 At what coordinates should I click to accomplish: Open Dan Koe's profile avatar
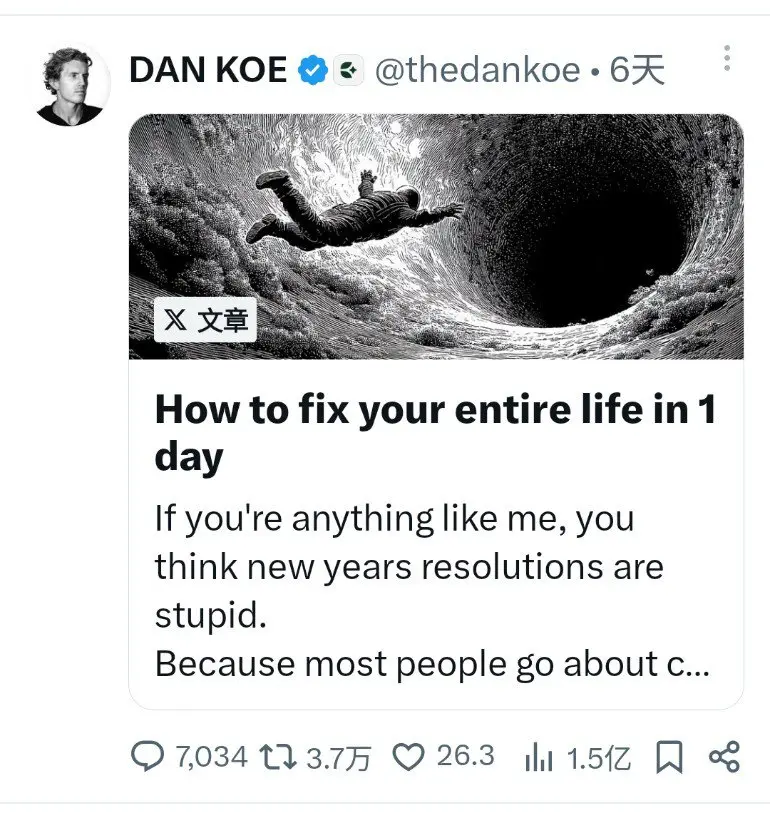point(70,87)
